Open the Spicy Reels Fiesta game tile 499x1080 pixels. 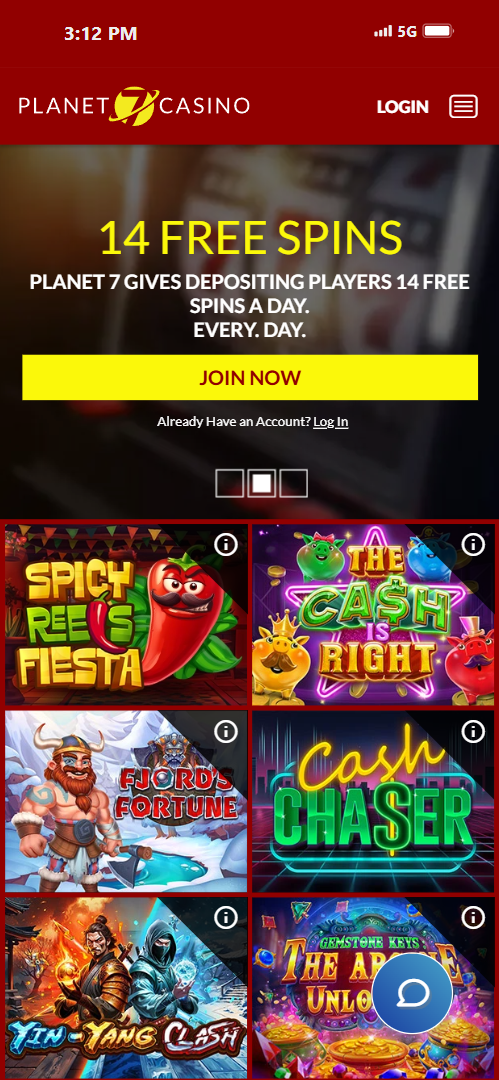coord(126,615)
